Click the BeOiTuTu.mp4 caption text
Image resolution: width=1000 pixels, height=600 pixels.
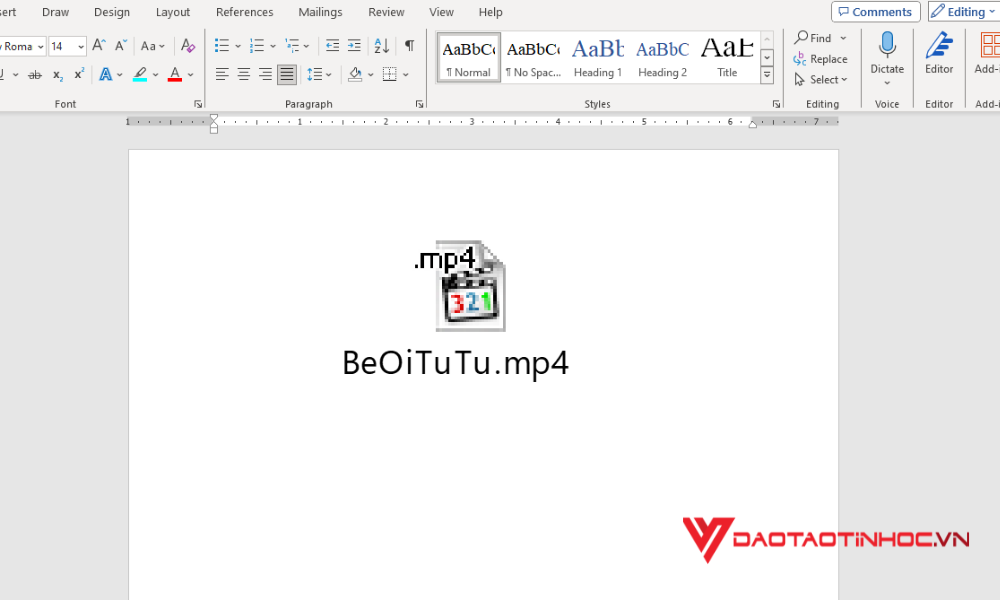tap(455, 363)
